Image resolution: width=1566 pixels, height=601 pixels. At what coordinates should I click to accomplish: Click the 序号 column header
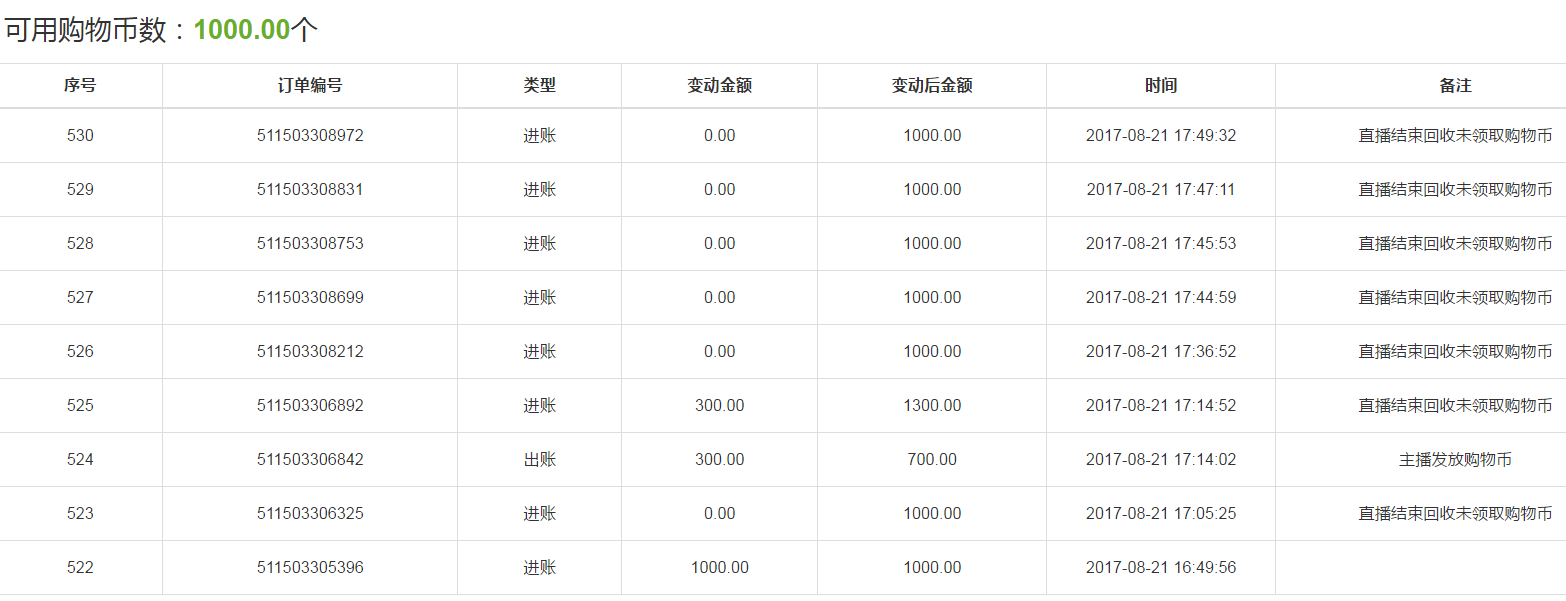(80, 86)
